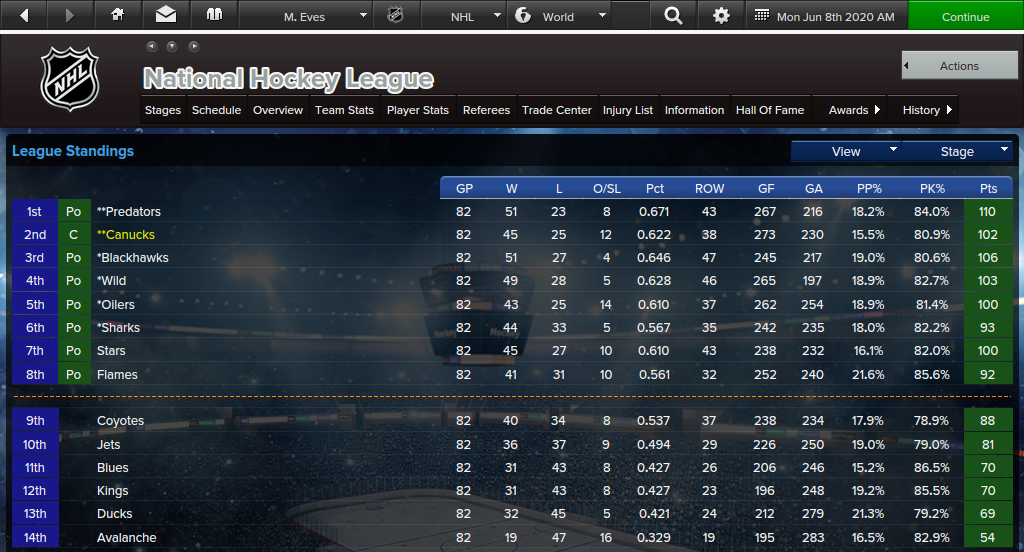
Task: Select the Blues team row
Action: 512,468
